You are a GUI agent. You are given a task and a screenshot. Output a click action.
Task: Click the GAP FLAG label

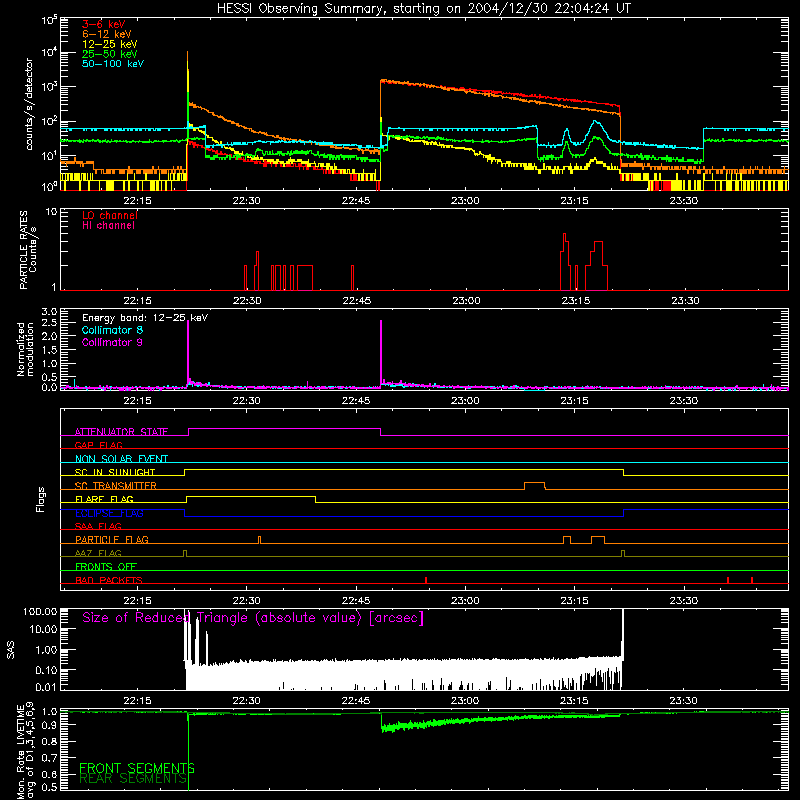click(x=98, y=445)
